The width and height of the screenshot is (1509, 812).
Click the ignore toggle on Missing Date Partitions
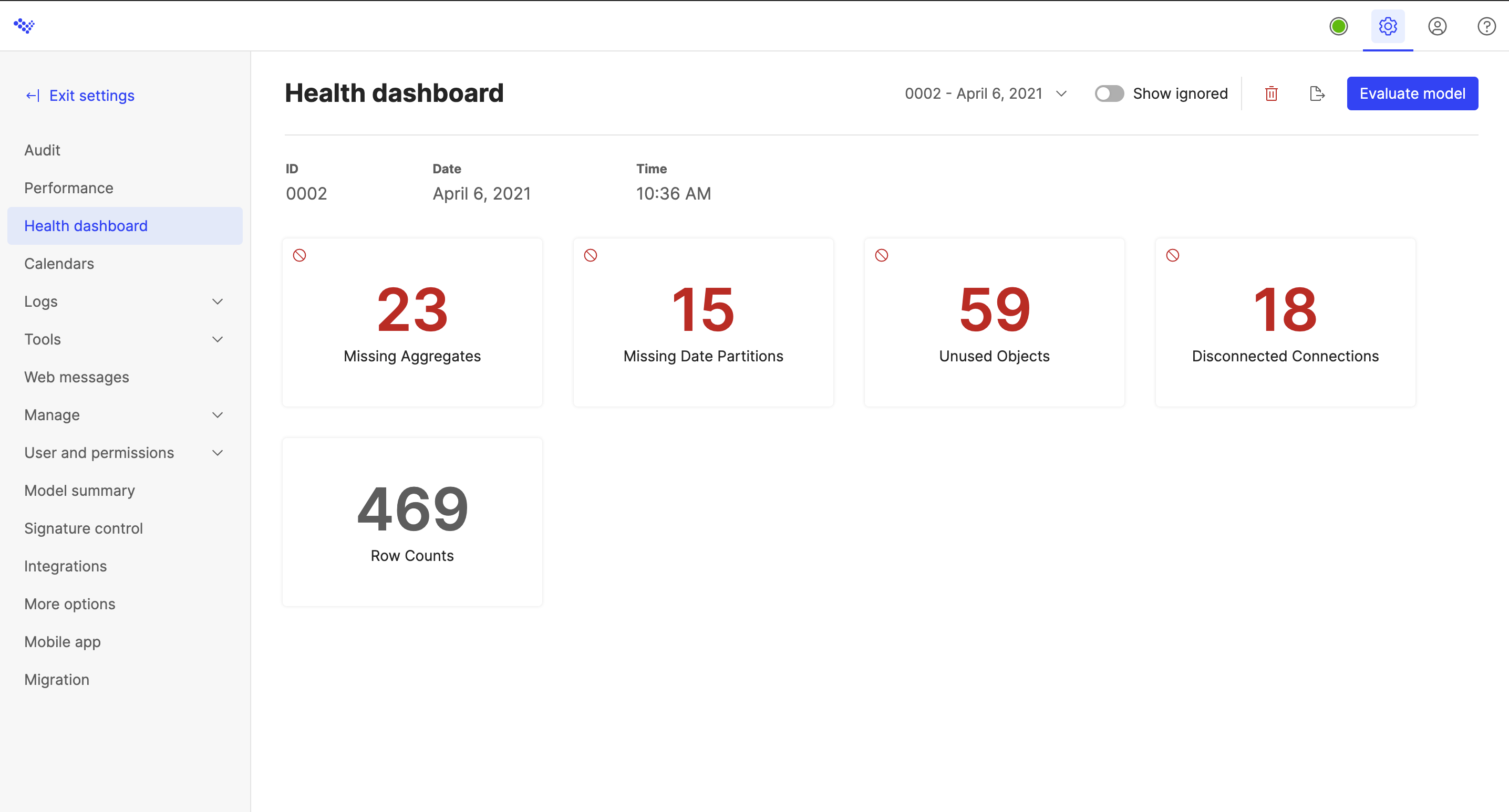(591, 255)
